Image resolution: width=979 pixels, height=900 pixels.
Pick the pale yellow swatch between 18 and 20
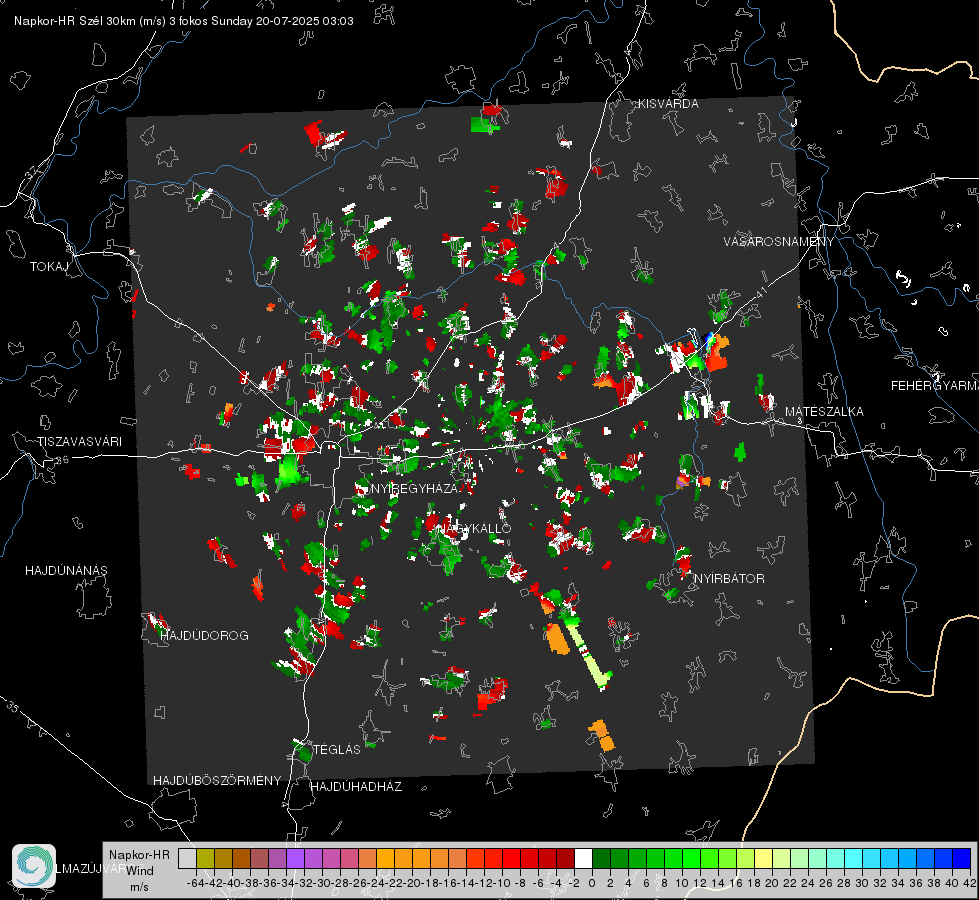click(763, 858)
